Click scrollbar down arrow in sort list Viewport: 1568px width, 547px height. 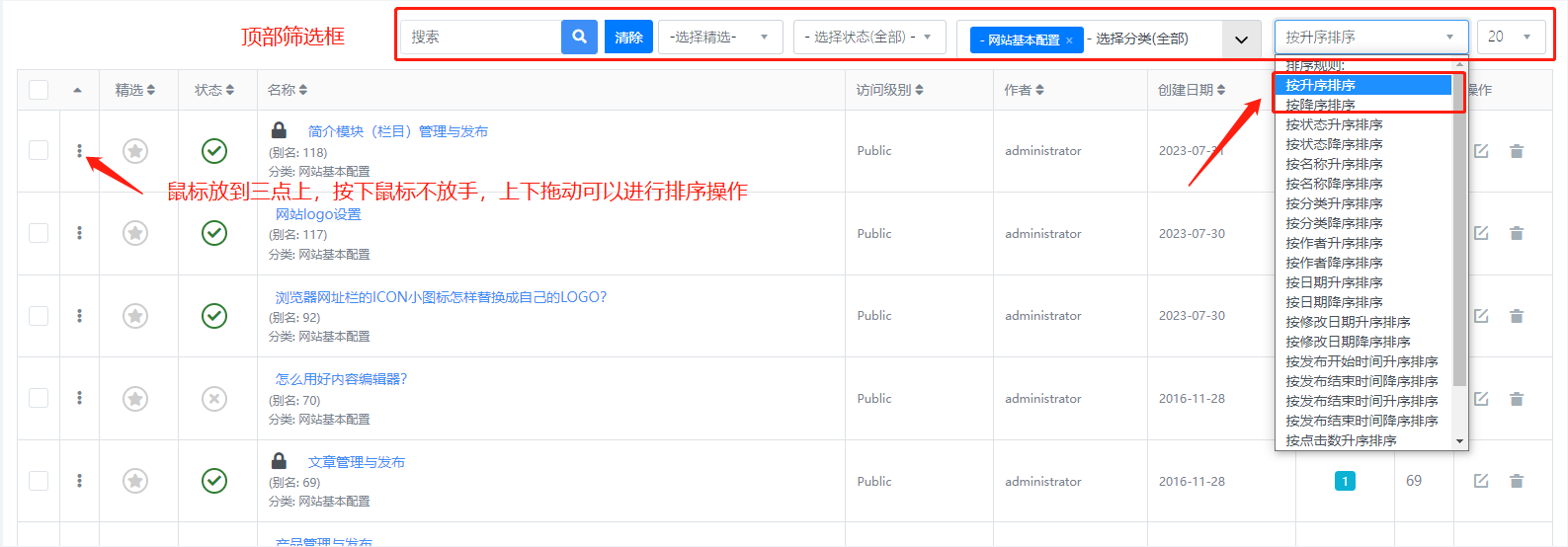click(1460, 441)
